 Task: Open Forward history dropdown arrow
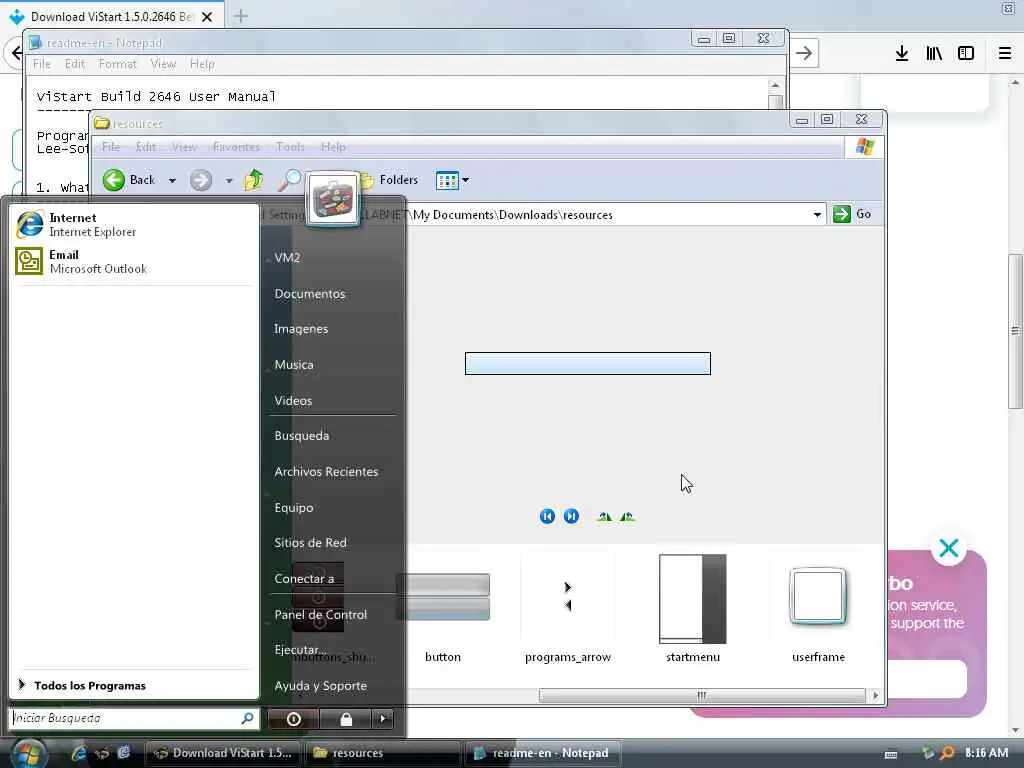[229, 180]
